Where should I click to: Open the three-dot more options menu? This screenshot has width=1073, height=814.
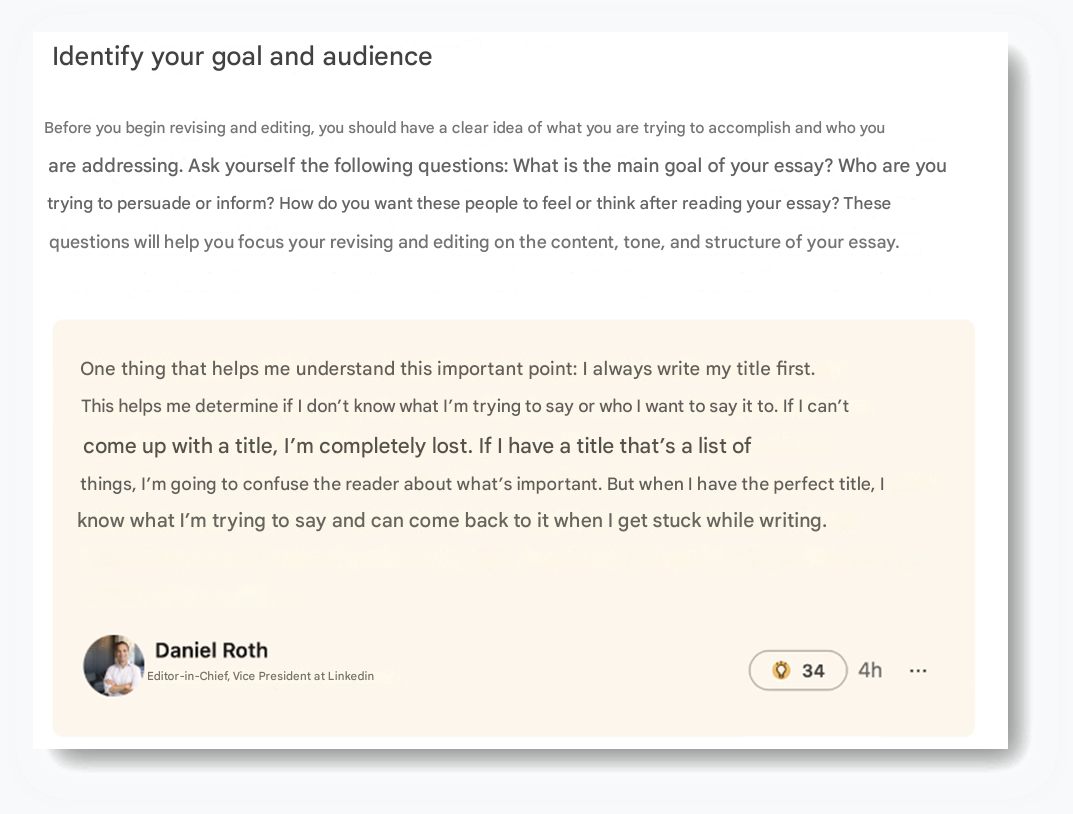[x=918, y=671]
